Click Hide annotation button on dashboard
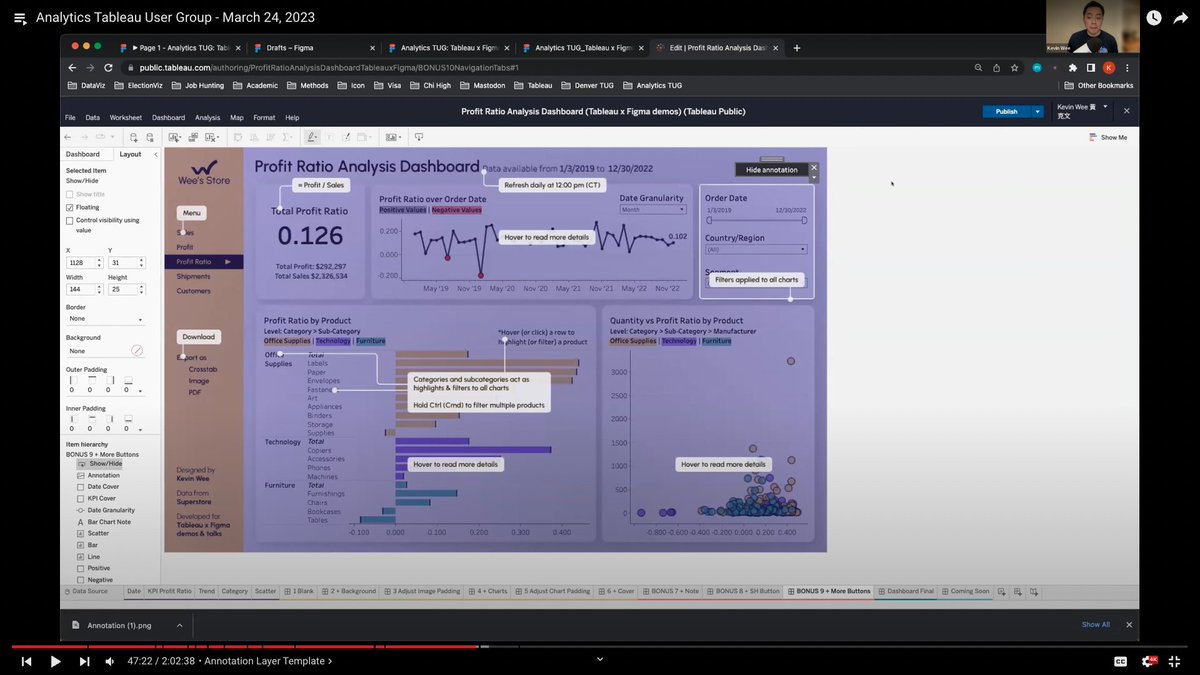This screenshot has width=1200, height=675. pos(771,170)
